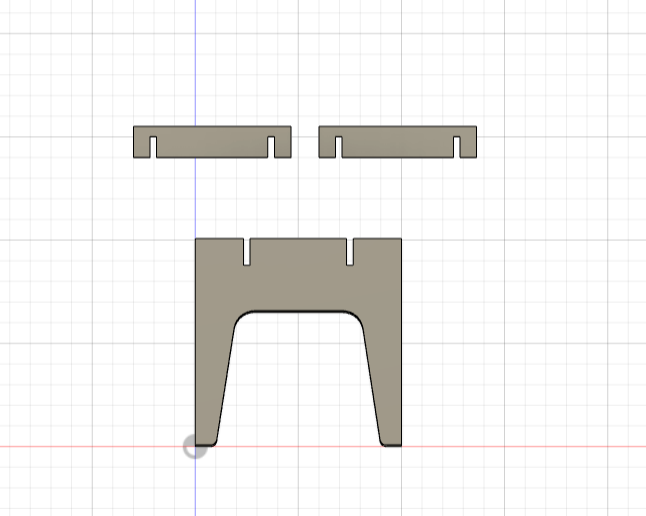Click the right notch of the upper-right bar
Image resolution: width=646 pixels, height=516 pixels.
click(x=456, y=147)
